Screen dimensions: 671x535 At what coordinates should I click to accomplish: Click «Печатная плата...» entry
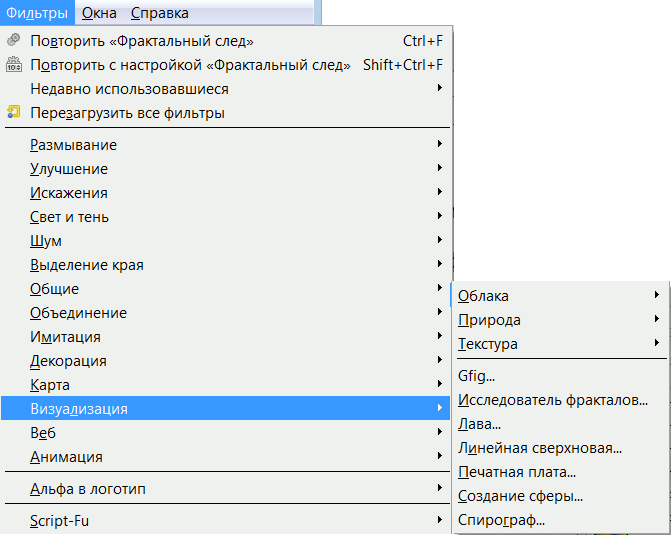516,473
